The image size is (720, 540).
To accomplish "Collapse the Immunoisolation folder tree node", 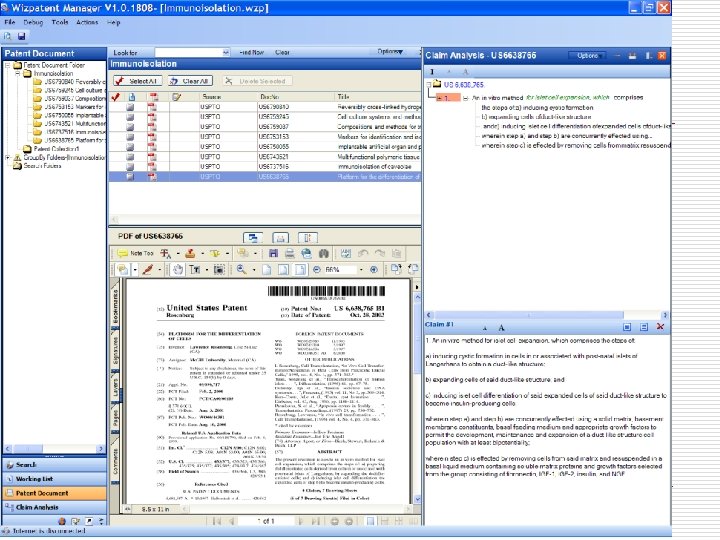I will tap(17, 73).
